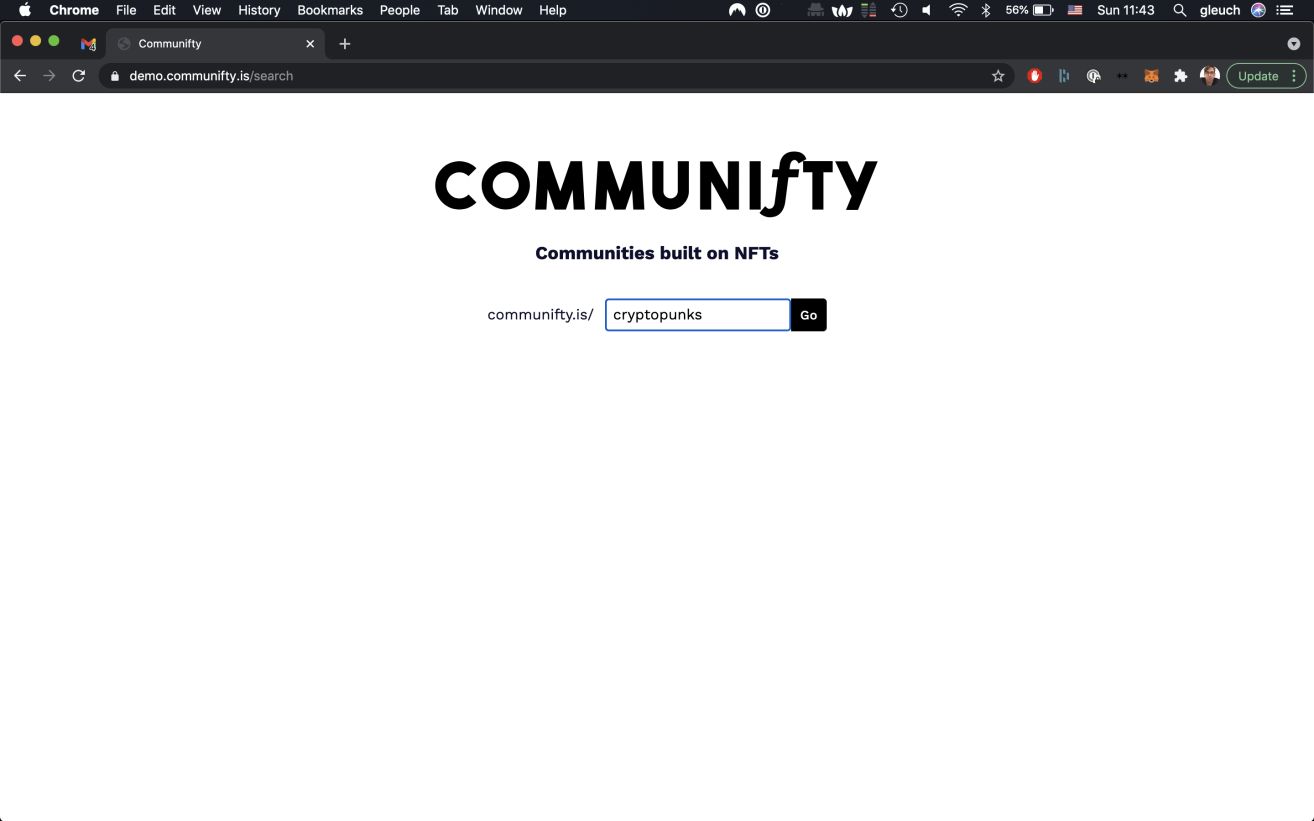The width and height of the screenshot is (1314, 821).
Task: Click the clock showing Sun 11:43
Action: pos(1126,10)
